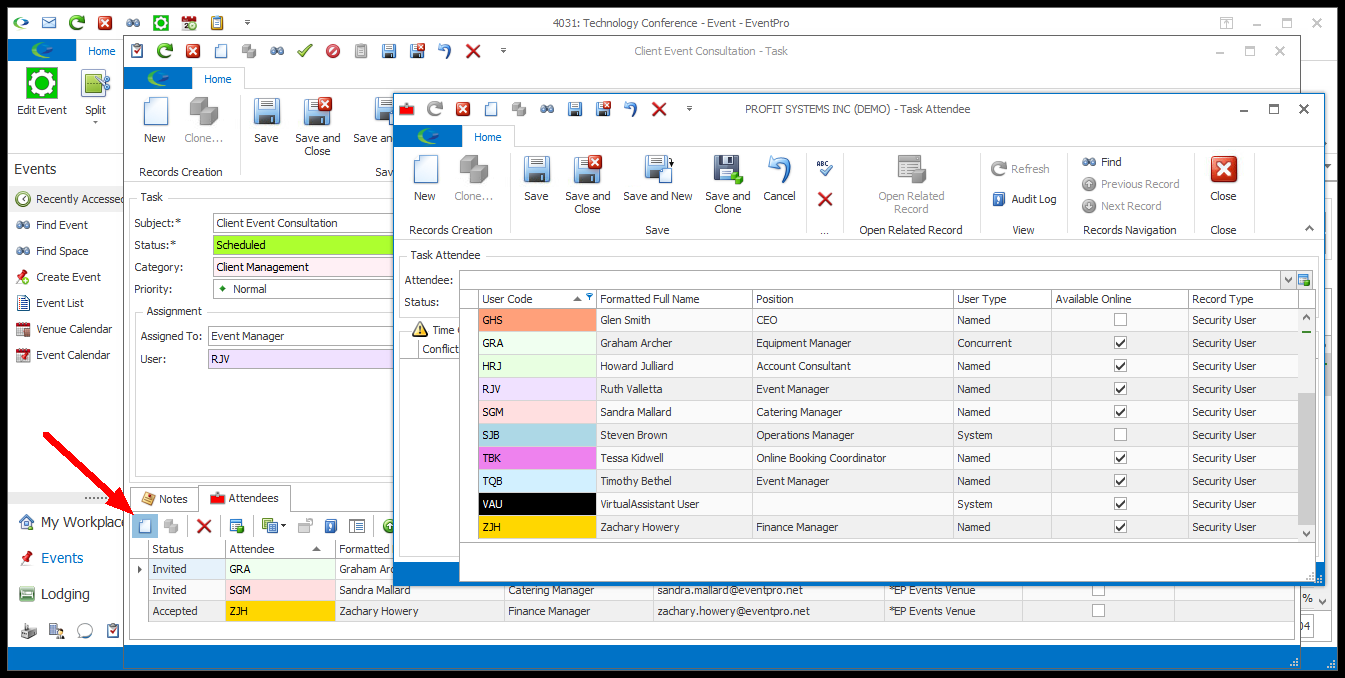
Task: Open Find Event in Events list
Action: [x=62, y=225]
